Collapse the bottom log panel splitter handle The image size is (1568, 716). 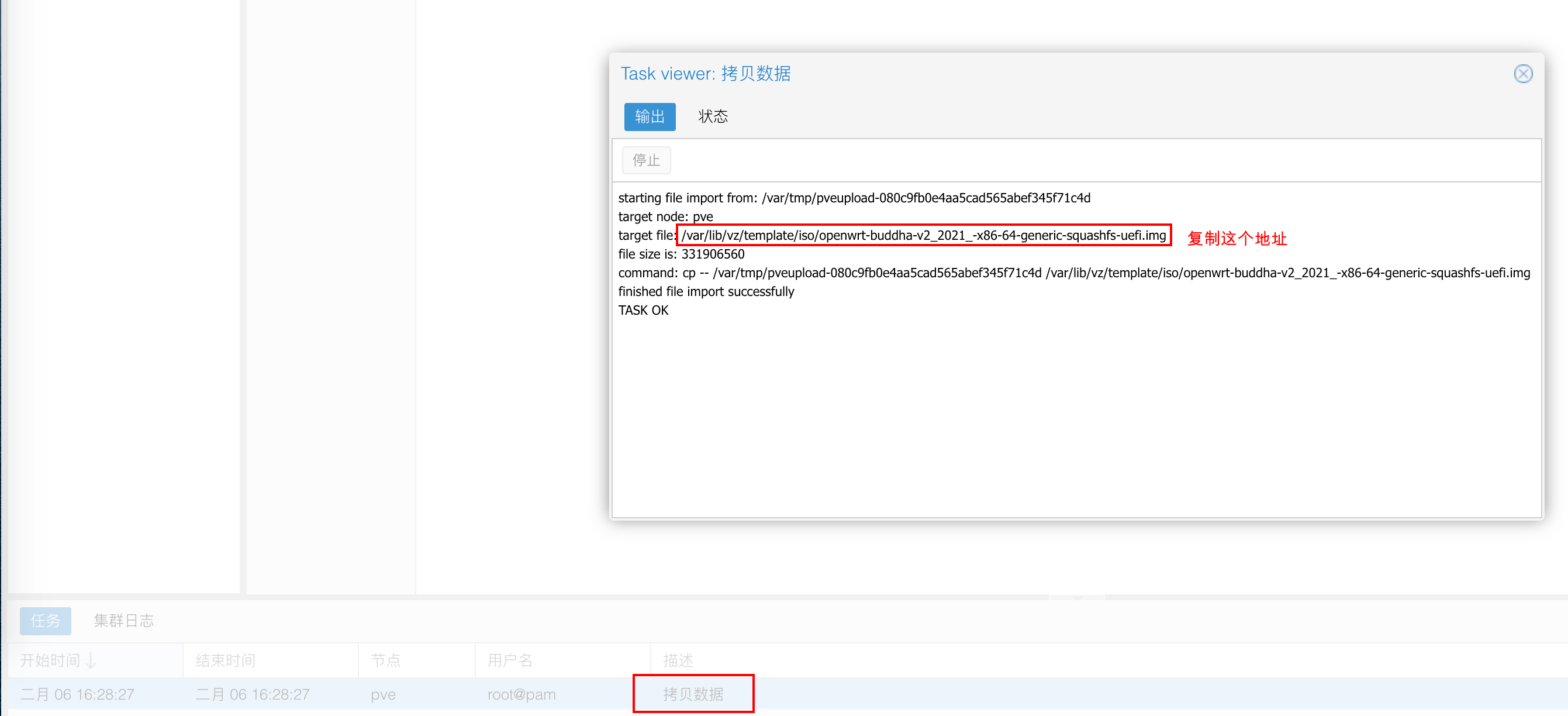1076,597
